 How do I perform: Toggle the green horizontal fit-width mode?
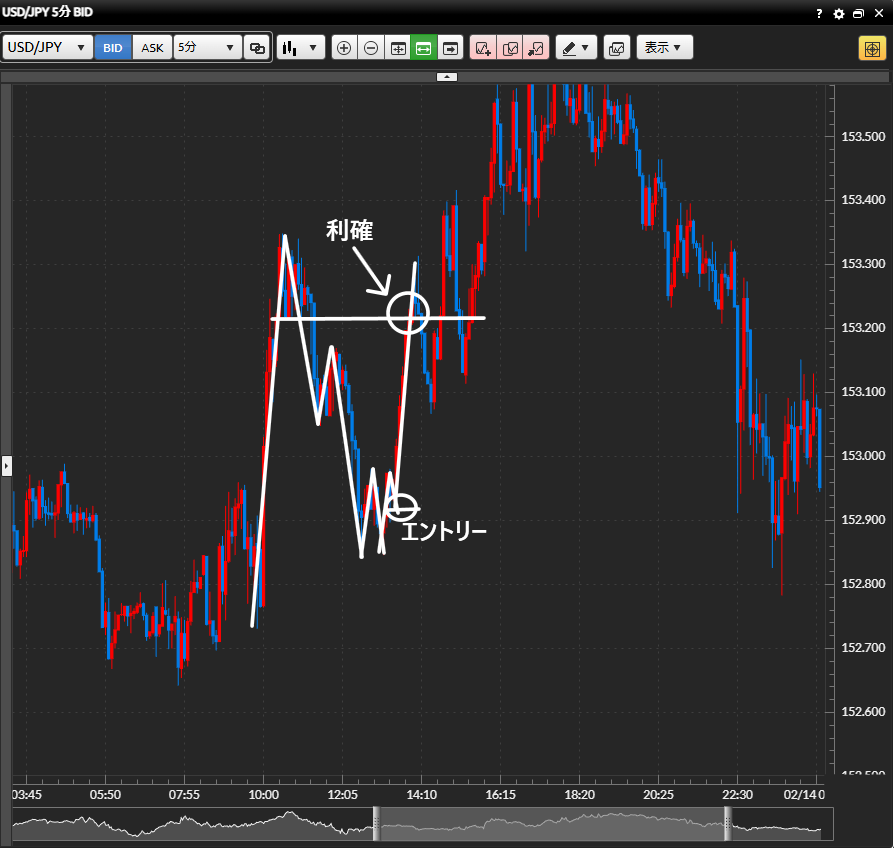click(423, 48)
